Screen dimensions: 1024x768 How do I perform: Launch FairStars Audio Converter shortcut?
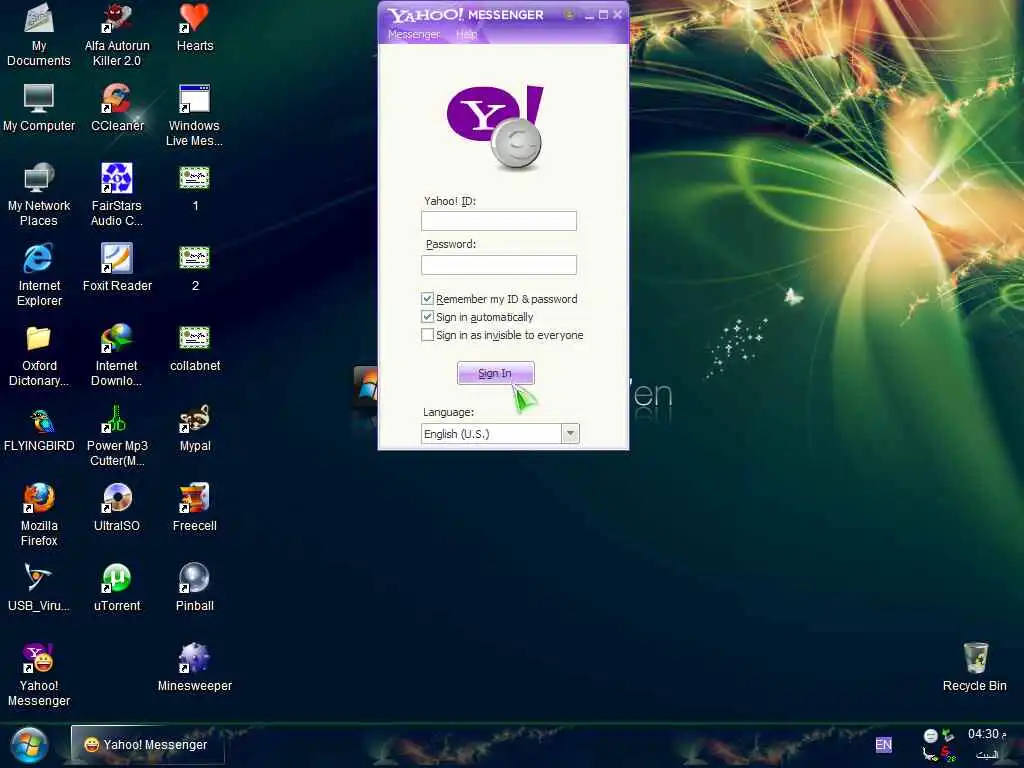(x=117, y=195)
